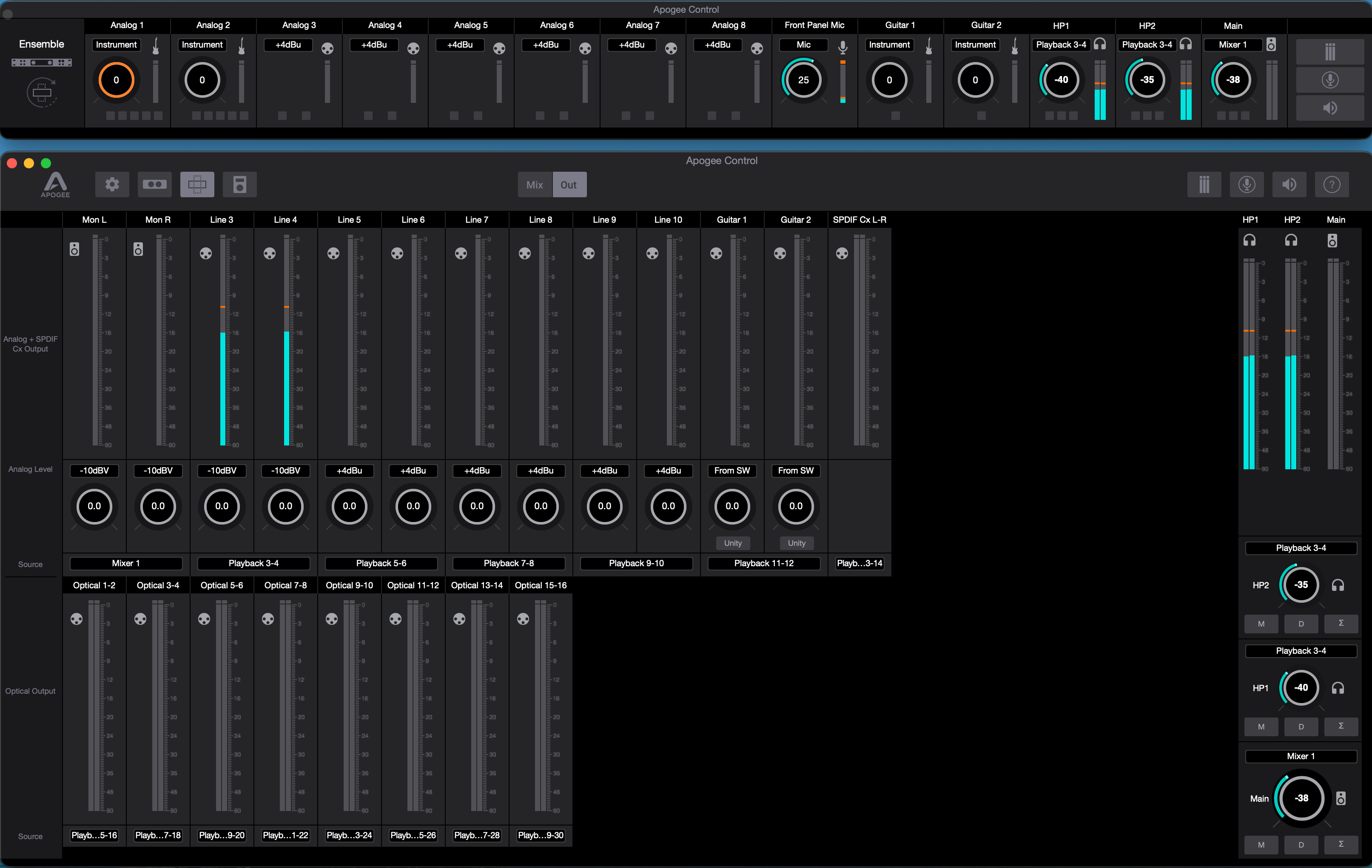This screenshot has width=1372, height=868.
Task: Toggle the M mute button under HP1
Action: (1261, 727)
